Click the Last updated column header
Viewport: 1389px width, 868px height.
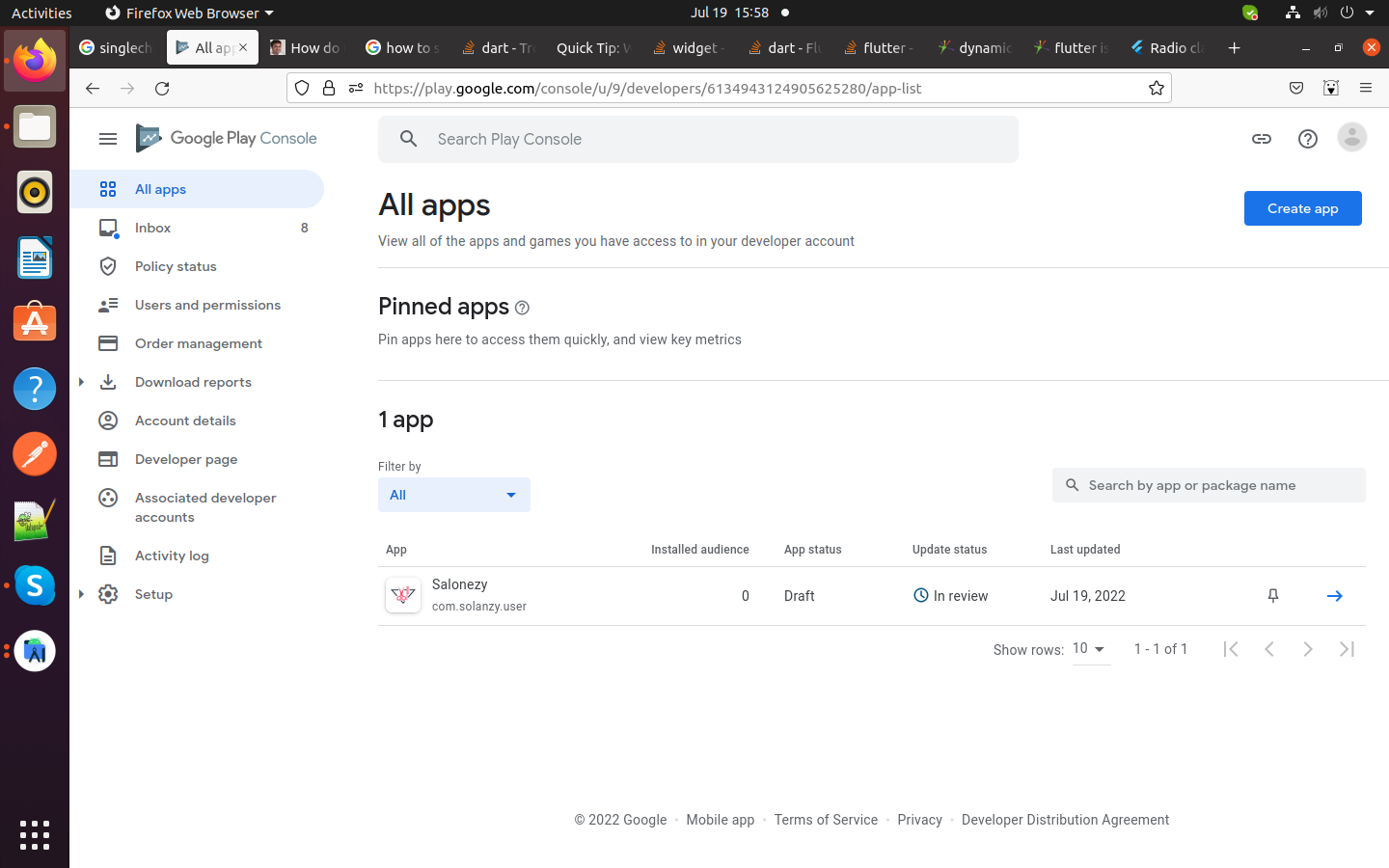[1085, 550]
